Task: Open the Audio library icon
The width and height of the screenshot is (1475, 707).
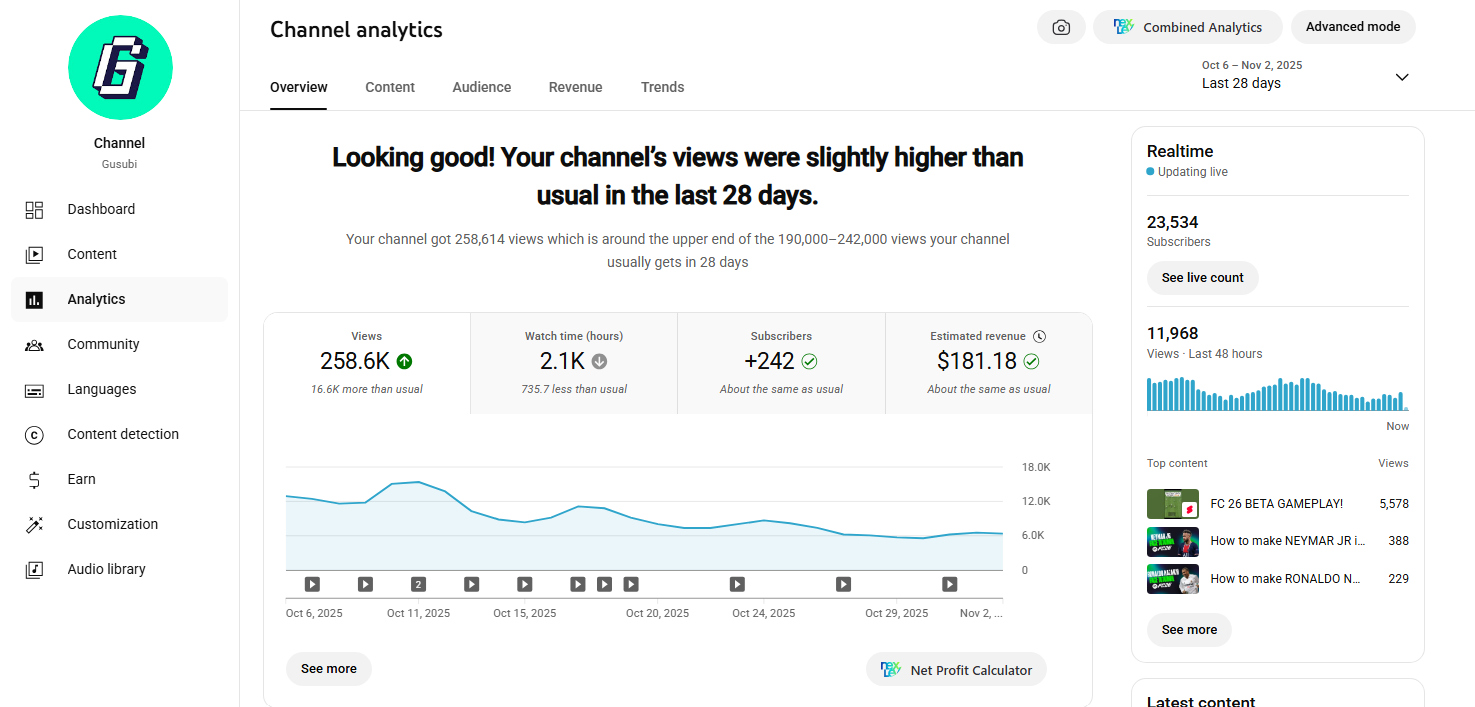Action: coord(34,570)
